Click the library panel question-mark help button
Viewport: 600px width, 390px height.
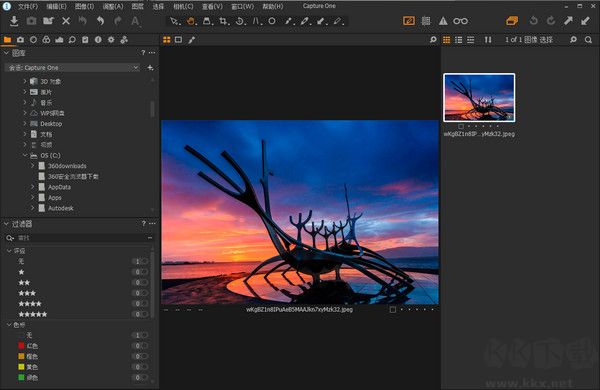pyautogui.click(x=143, y=53)
